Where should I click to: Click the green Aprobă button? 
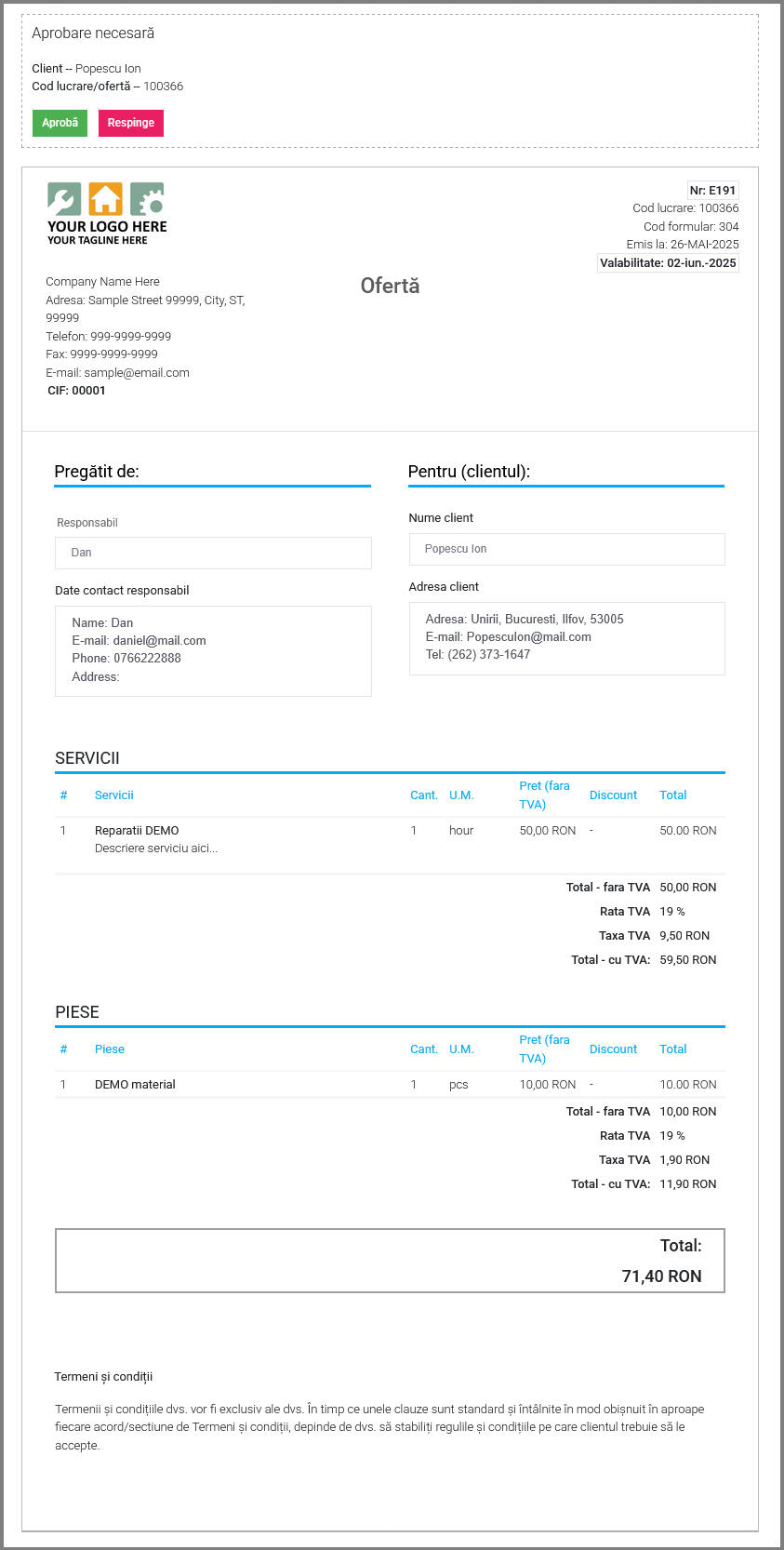click(x=60, y=123)
